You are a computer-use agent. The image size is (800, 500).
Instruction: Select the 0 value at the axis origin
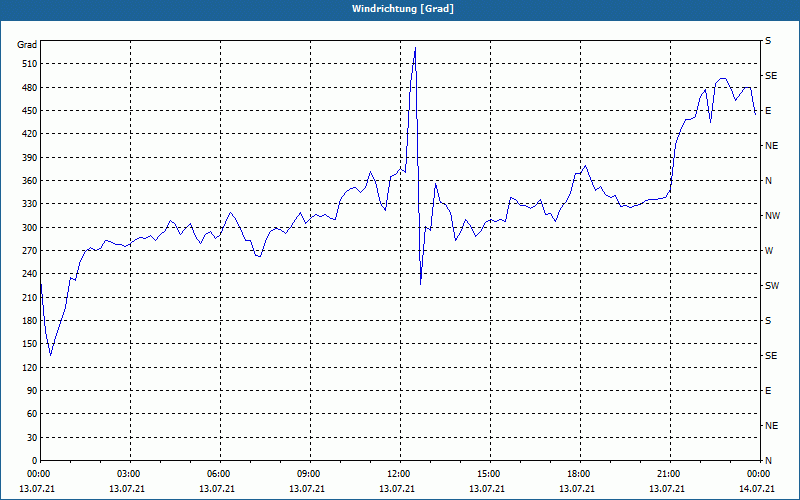[34, 461]
